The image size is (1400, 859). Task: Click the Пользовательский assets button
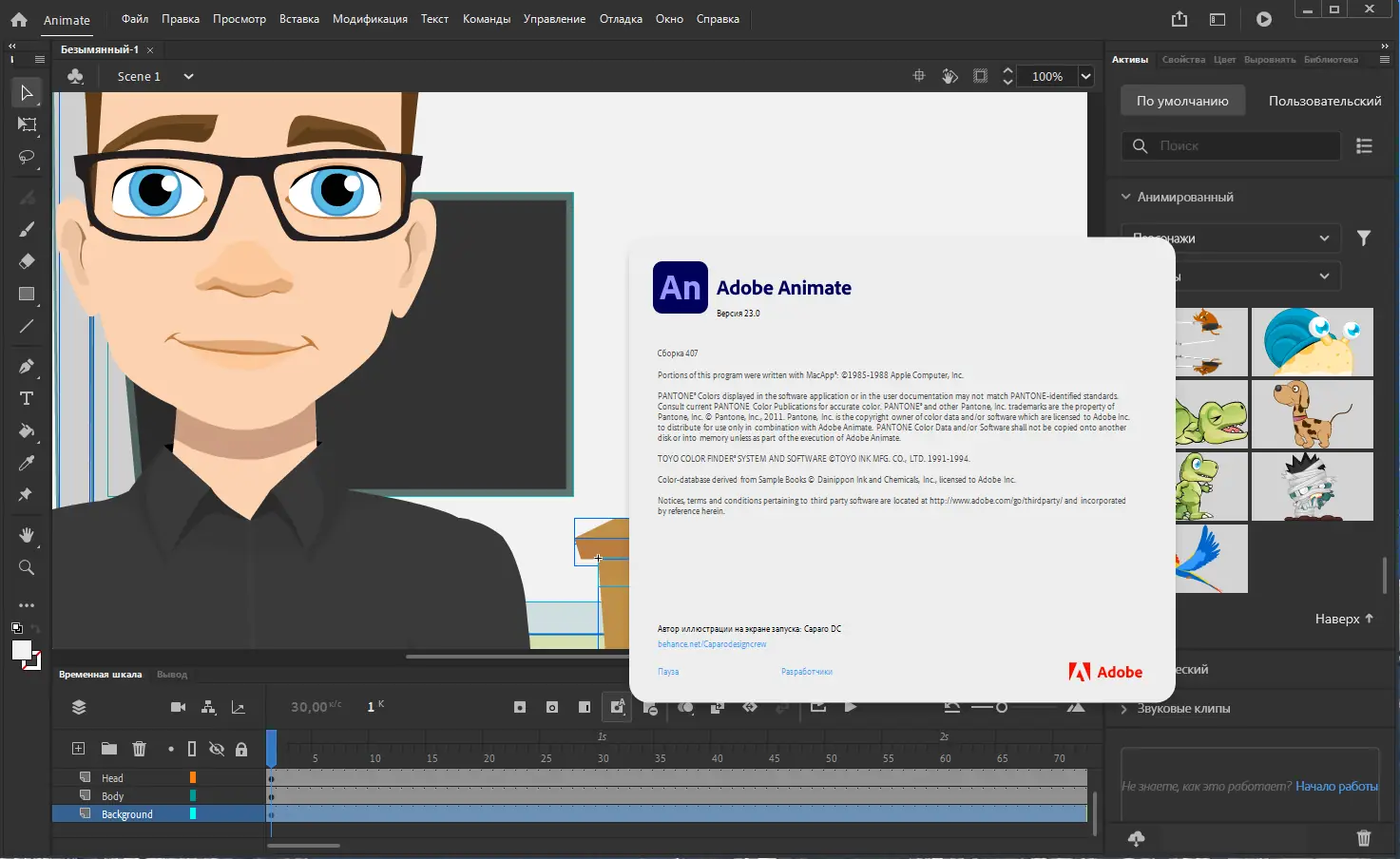point(1324,101)
